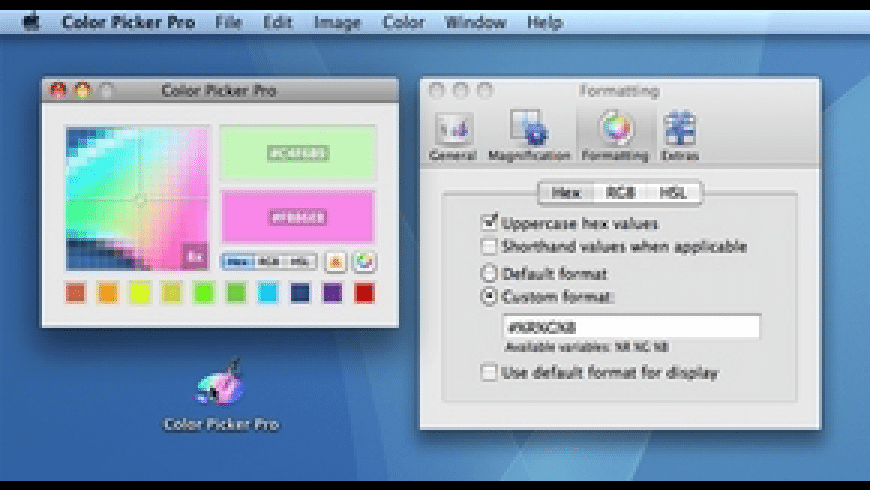Viewport: 870px width, 490px height.
Task: Switch to the Hex tab in Formatting
Action: (x=566, y=193)
